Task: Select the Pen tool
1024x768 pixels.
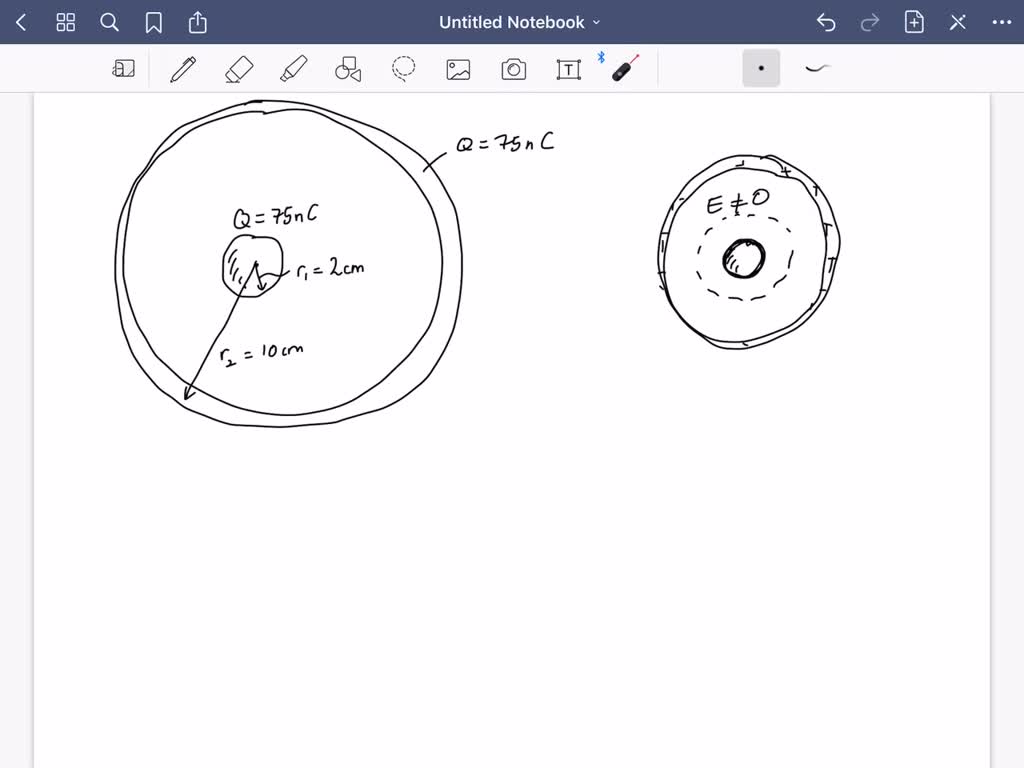Action: (x=182, y=68)
